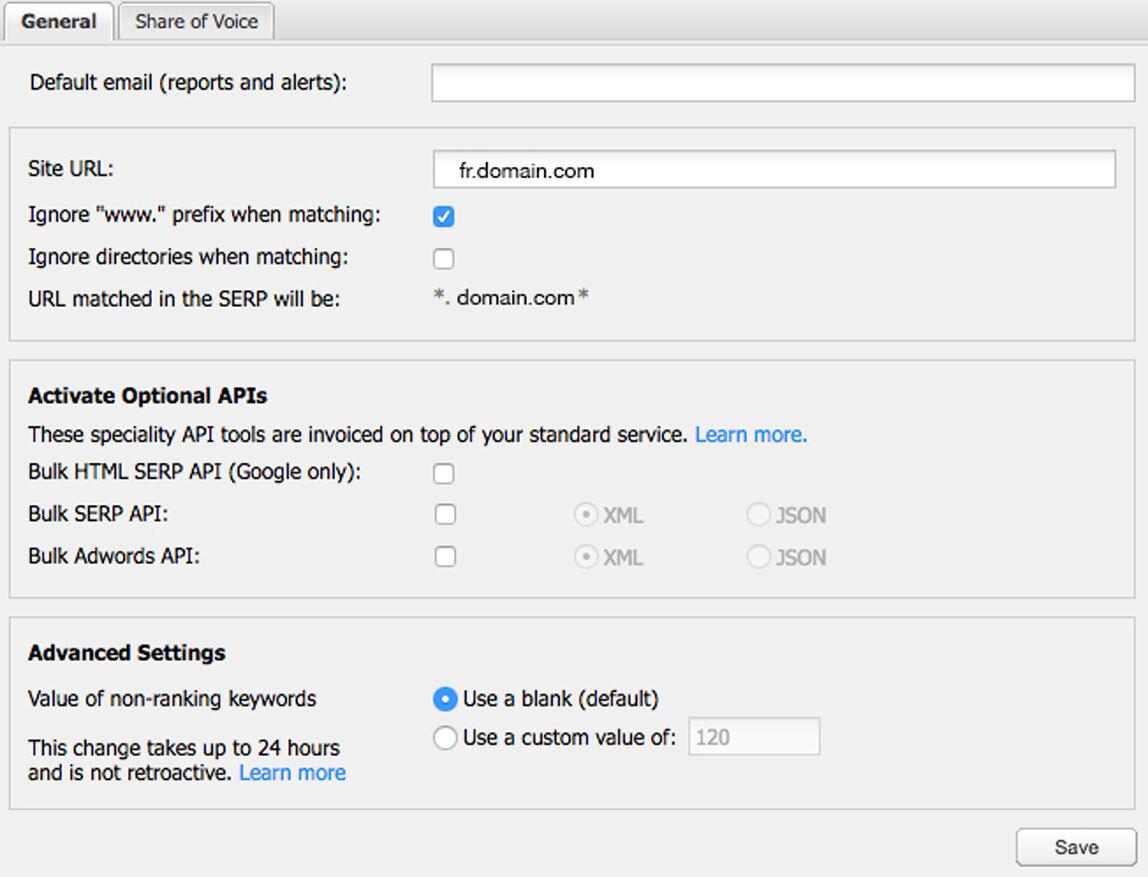Screen dimensions: 1148x877
Task: Choose JSON format for Bulk SERP API
Action: [x=758, y=514]
